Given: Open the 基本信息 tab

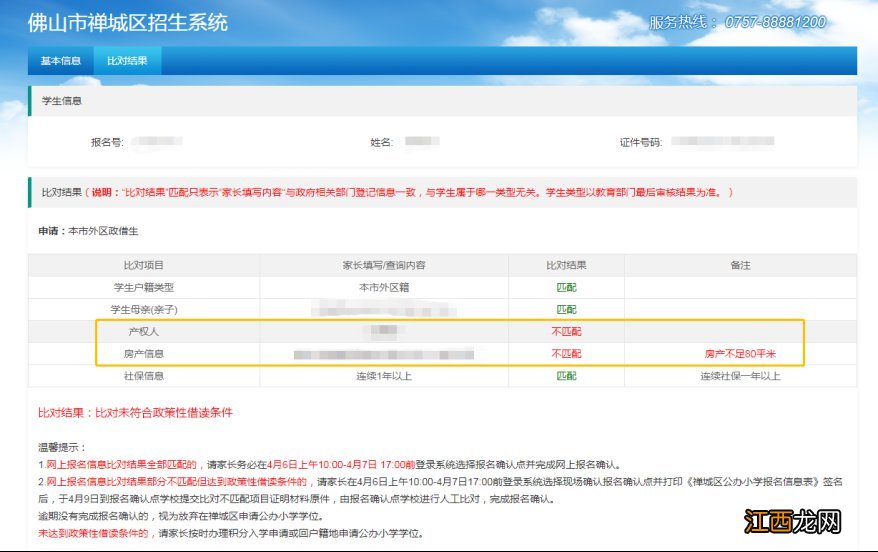Looking at the screenshot, I should point(60,60).
